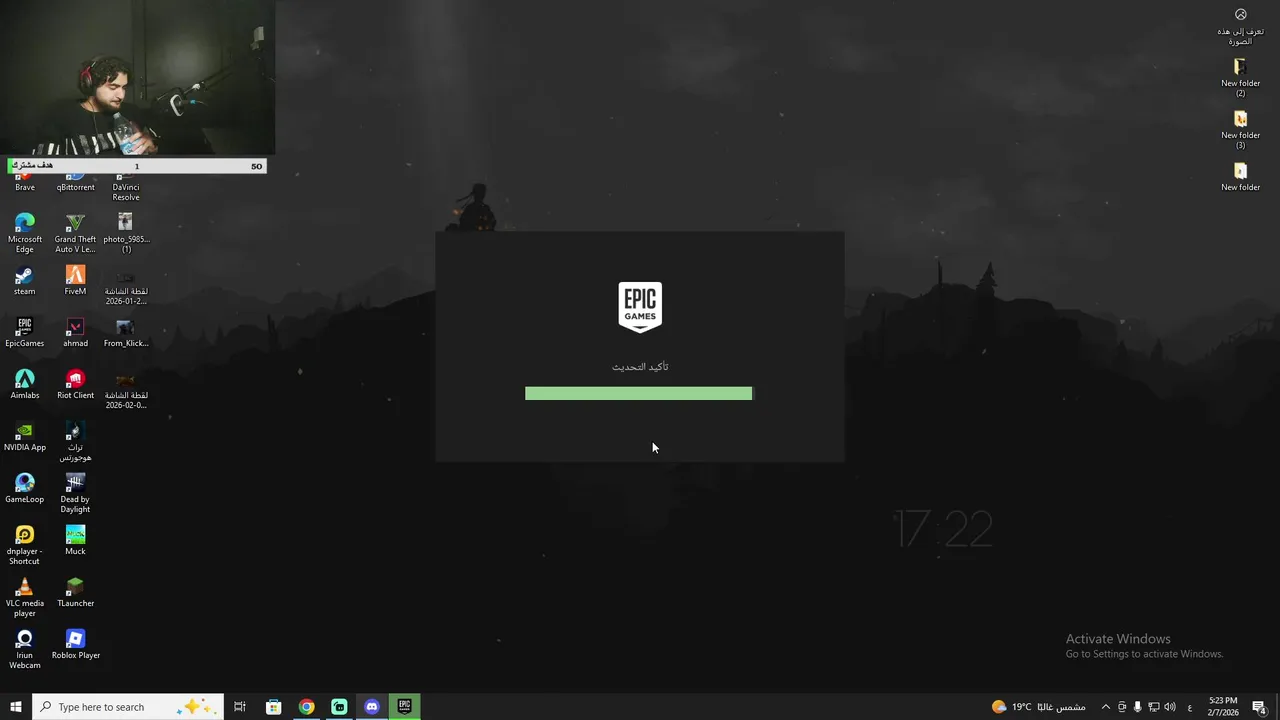The width and height of the screenshot is (1280, 720).
Task: Open the green Streamlabs taskbar app
Action: tap(339, 707)
